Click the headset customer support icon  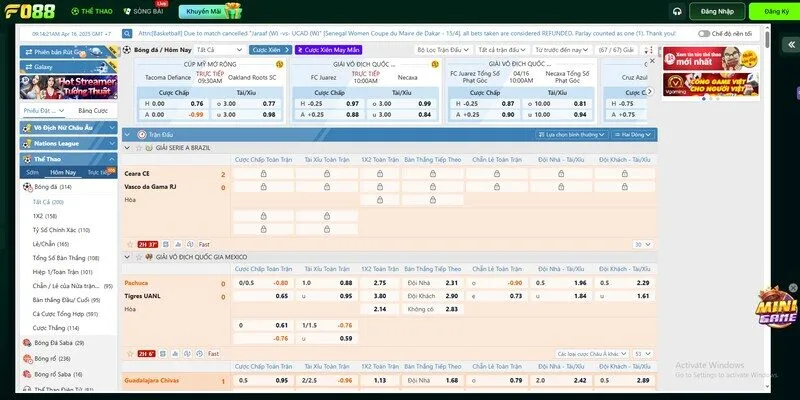tap(677, 11)
